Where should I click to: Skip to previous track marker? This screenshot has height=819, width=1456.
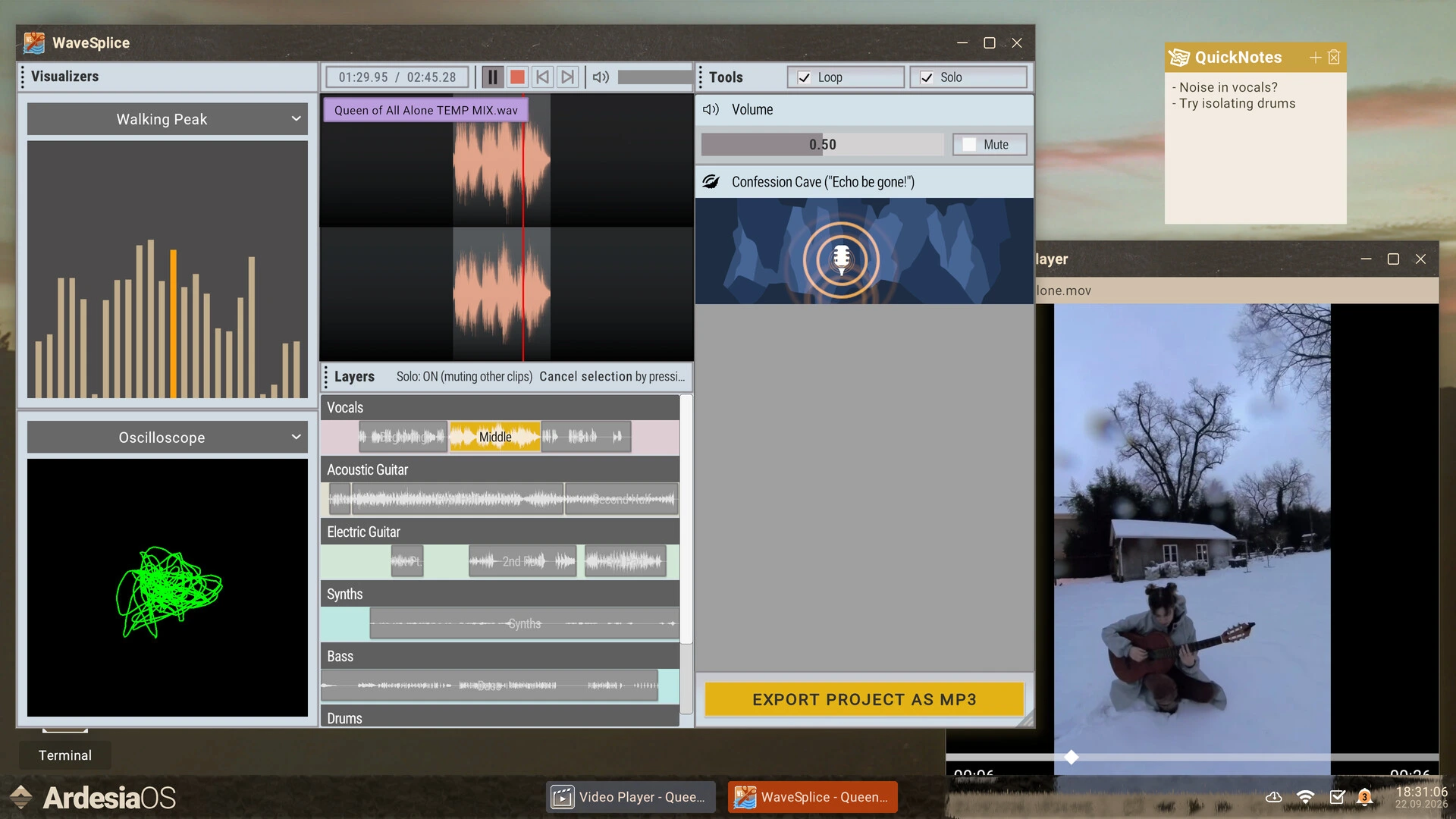click(x=542, y=77)
